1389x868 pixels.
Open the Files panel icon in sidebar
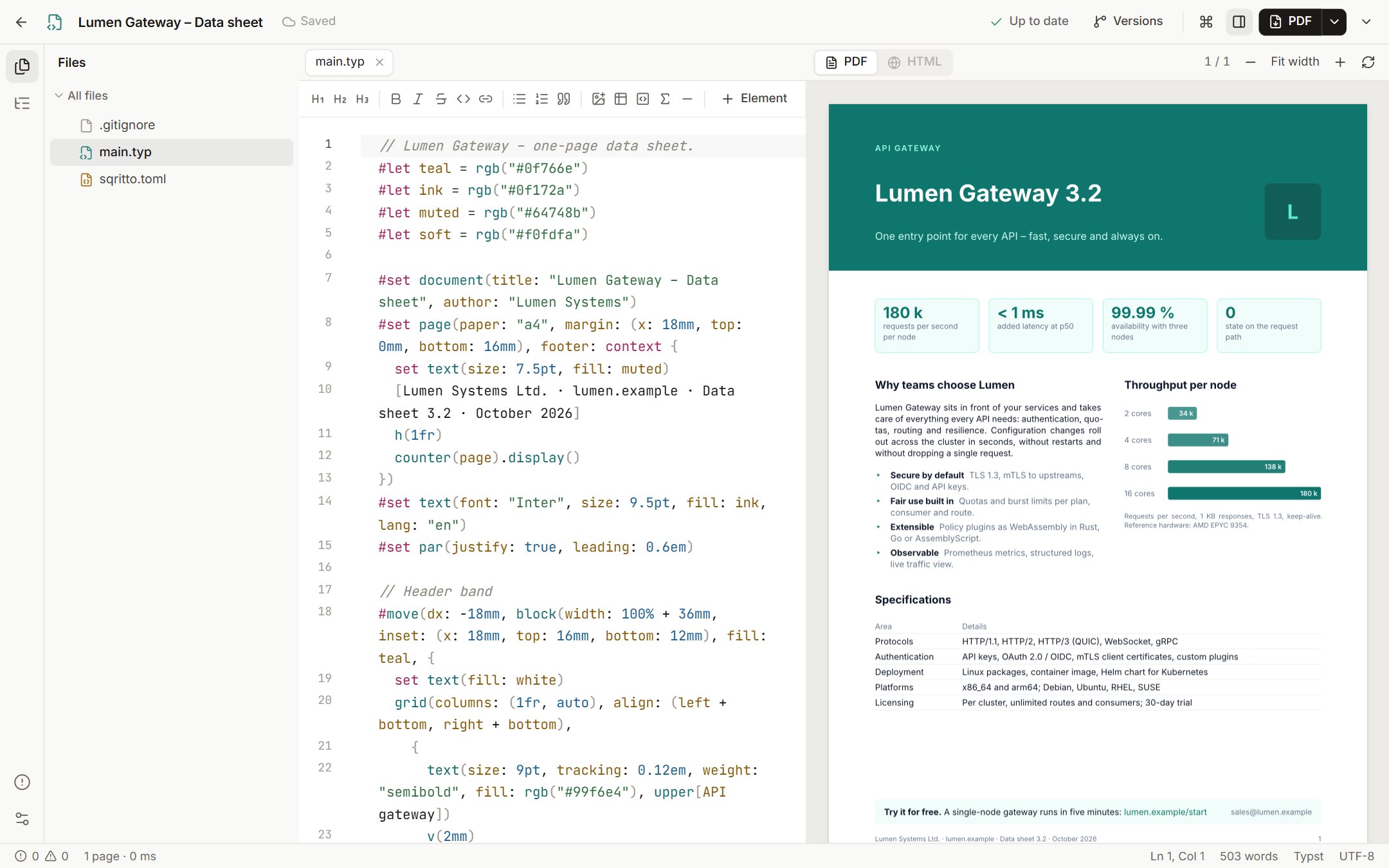click(22, 66)
